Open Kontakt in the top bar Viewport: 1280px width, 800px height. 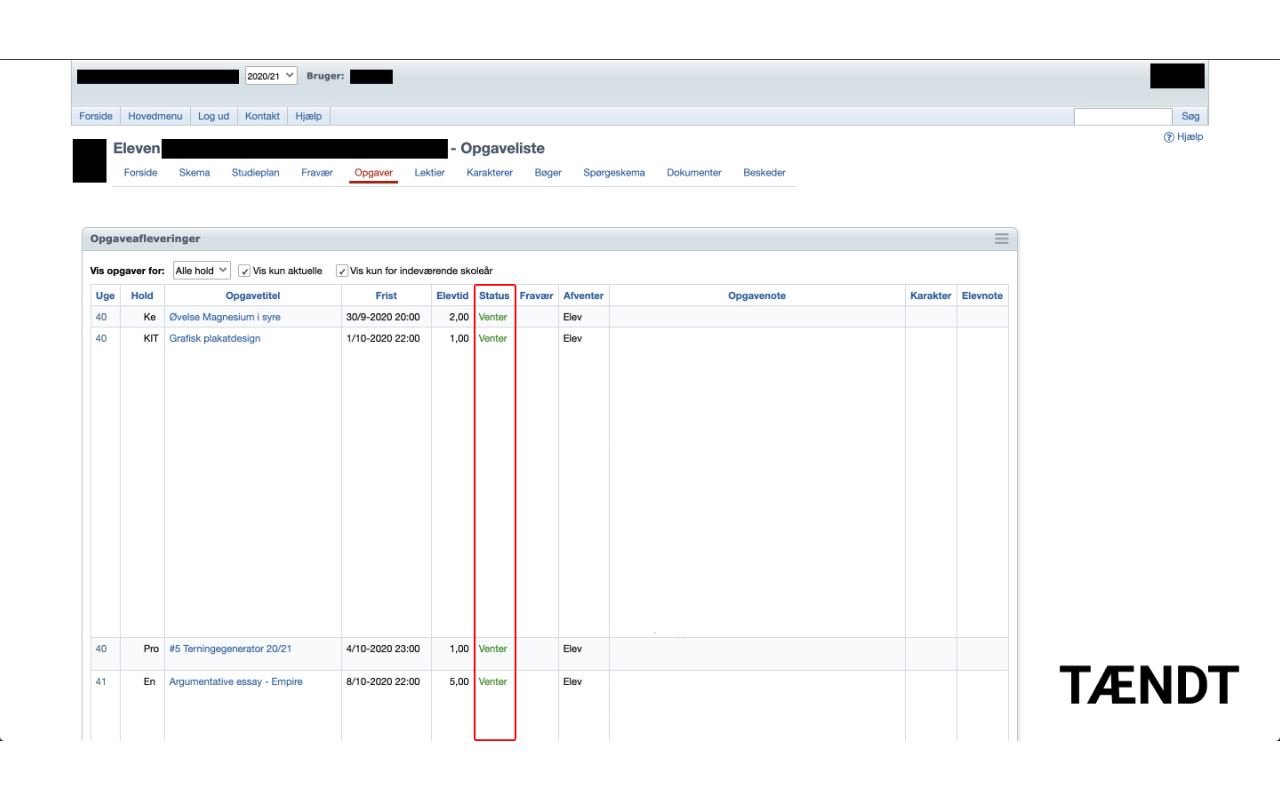tap(262, 116)
